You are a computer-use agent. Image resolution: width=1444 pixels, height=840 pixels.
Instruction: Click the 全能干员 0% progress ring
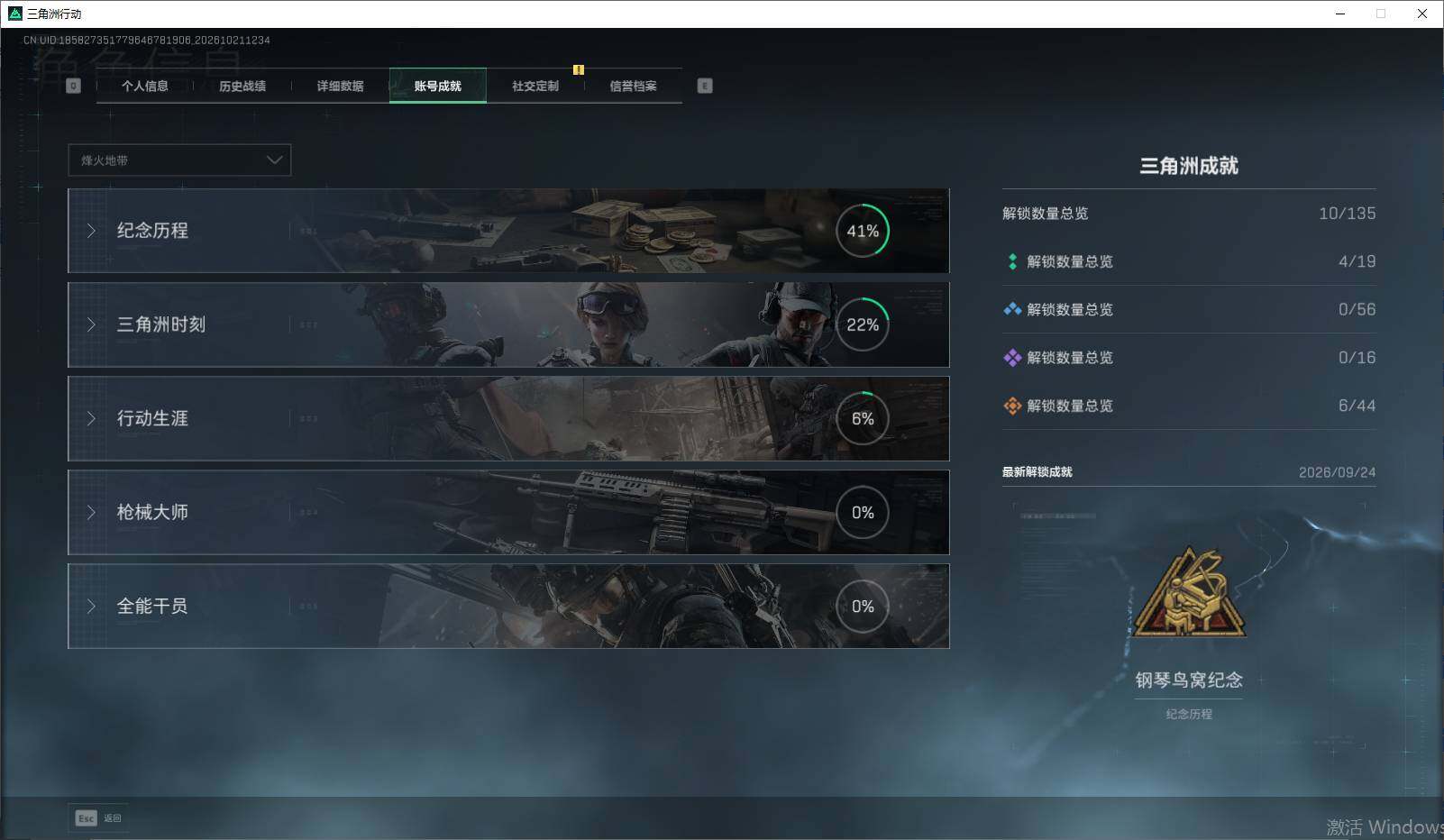(x=863, y=606)
